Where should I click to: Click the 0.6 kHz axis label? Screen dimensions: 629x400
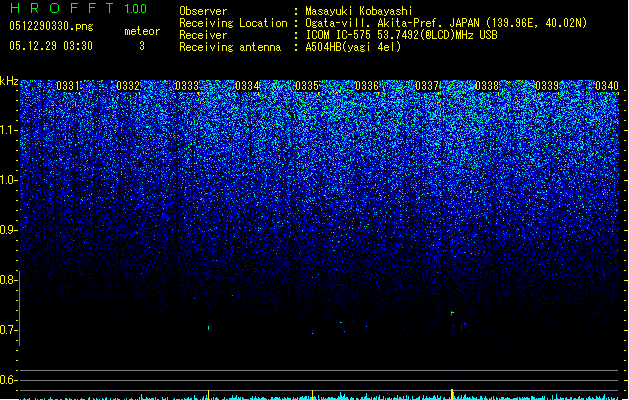point(8,380)
